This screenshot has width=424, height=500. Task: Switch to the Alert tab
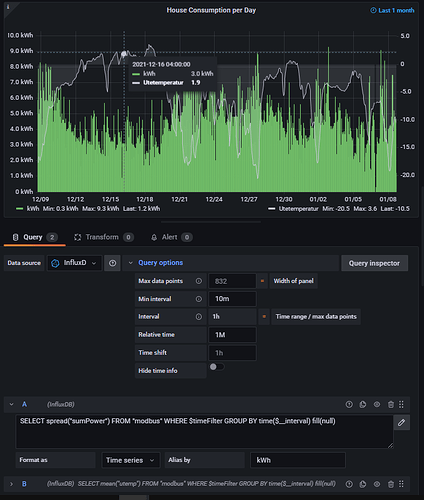171,237
